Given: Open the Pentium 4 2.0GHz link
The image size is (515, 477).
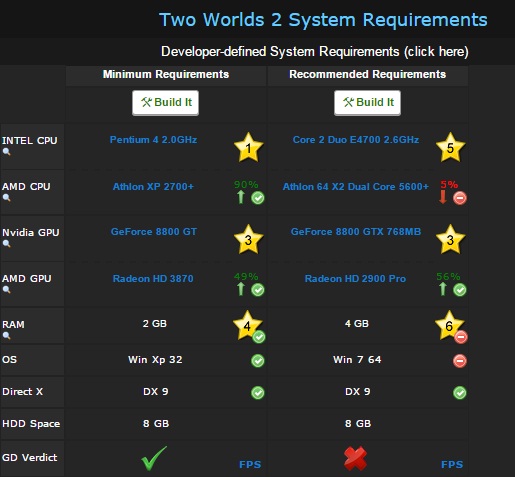Looking at the screenshot, I should click(x=153, y=140).
